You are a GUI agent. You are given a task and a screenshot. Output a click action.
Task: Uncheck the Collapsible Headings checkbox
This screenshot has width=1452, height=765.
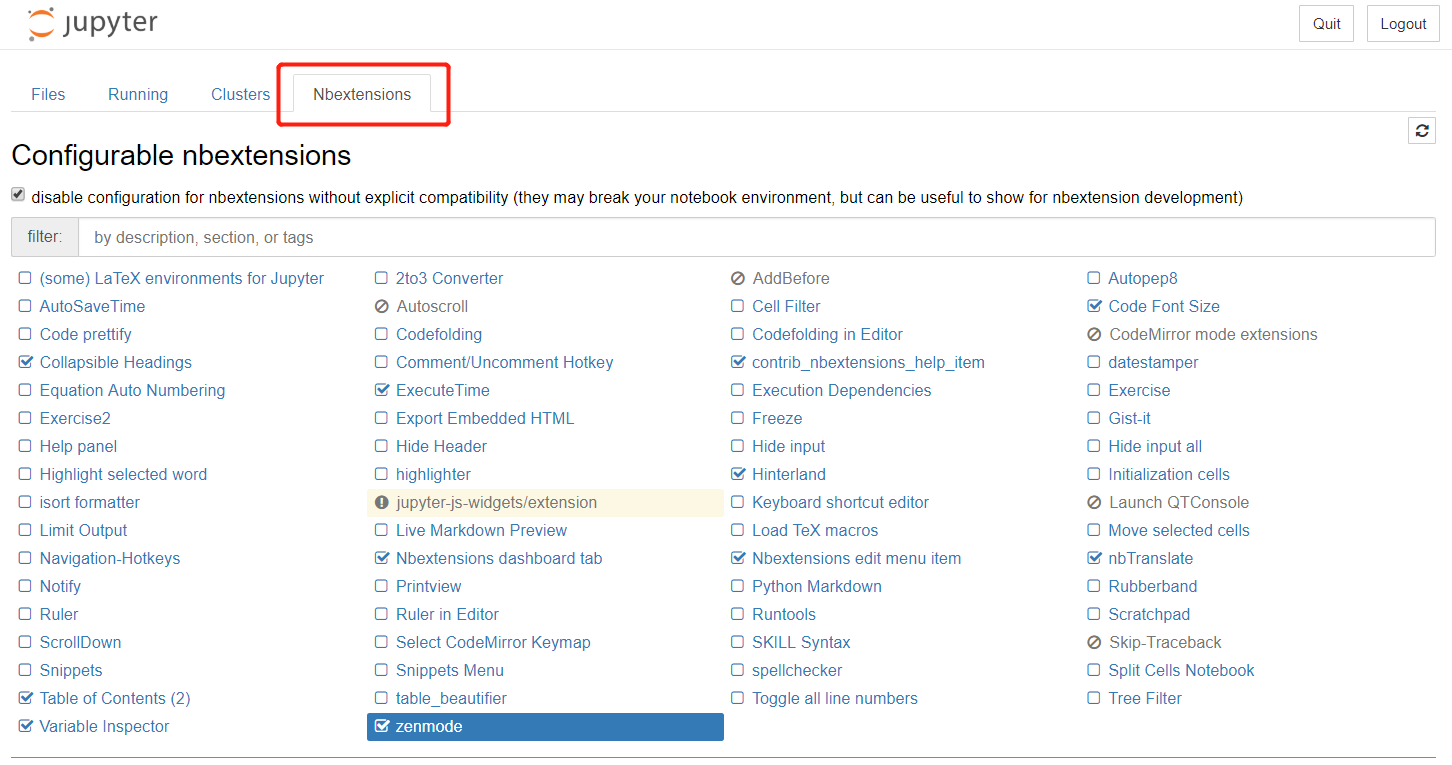[25, 362]
